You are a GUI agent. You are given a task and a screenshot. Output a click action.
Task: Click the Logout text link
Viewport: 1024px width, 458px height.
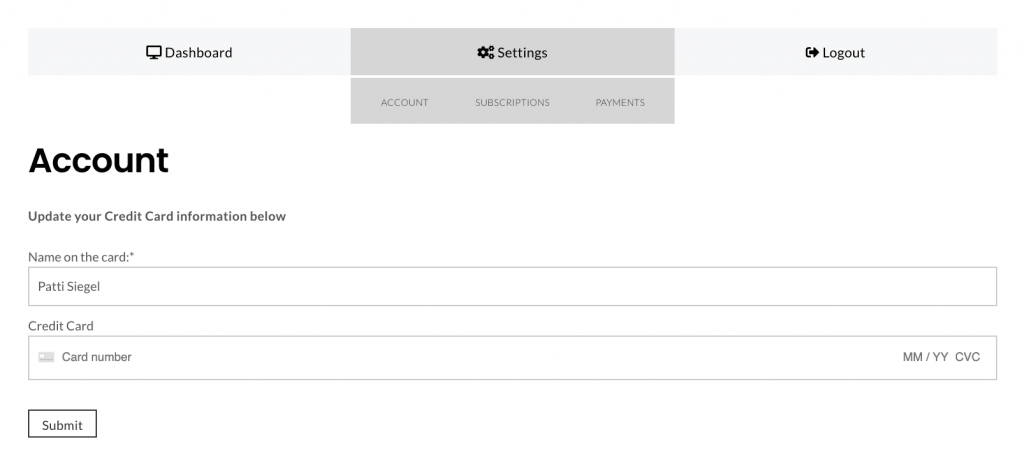tap(844, 53)
